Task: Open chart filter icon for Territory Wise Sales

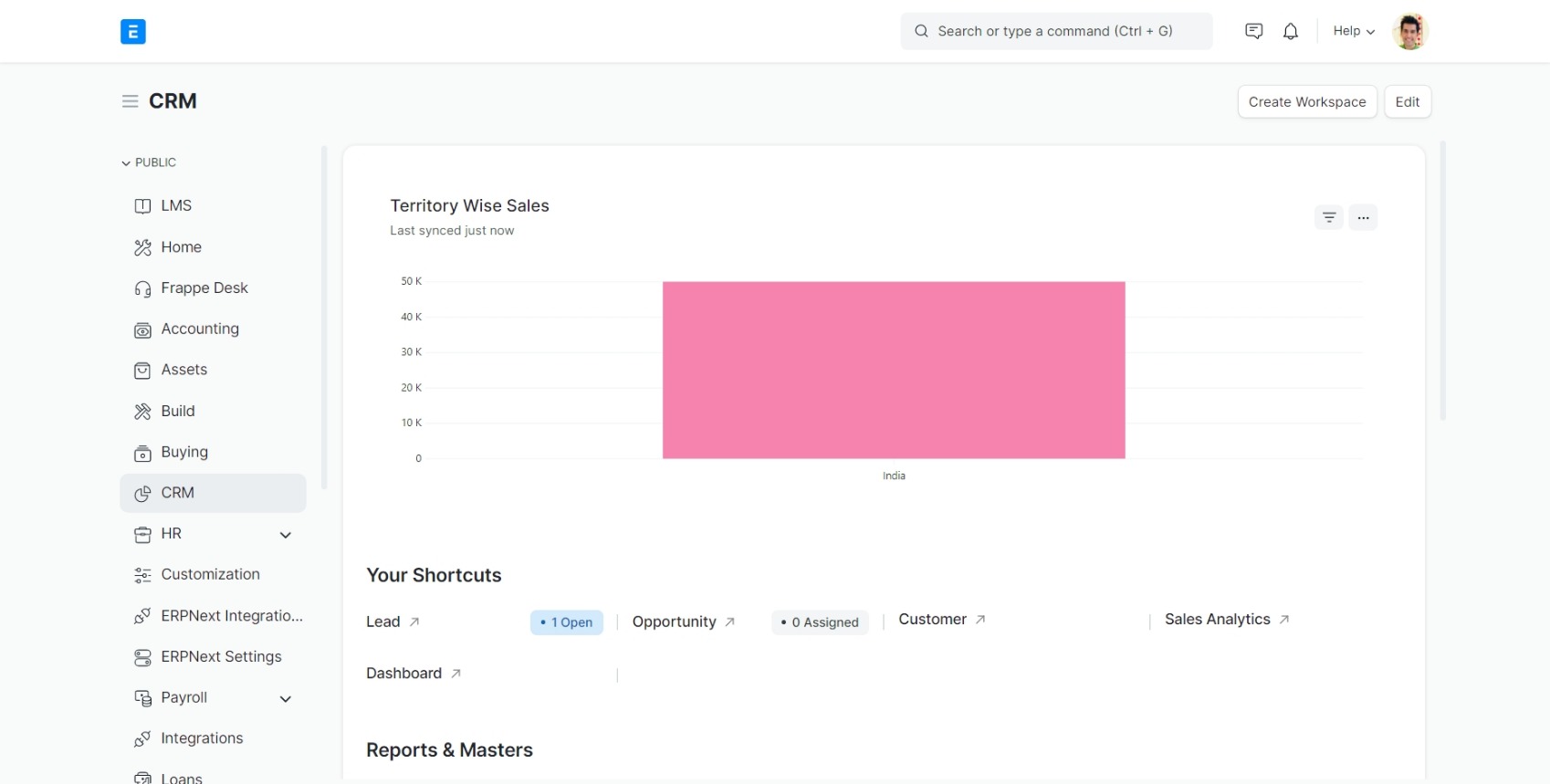Action: click(1329, 217)
